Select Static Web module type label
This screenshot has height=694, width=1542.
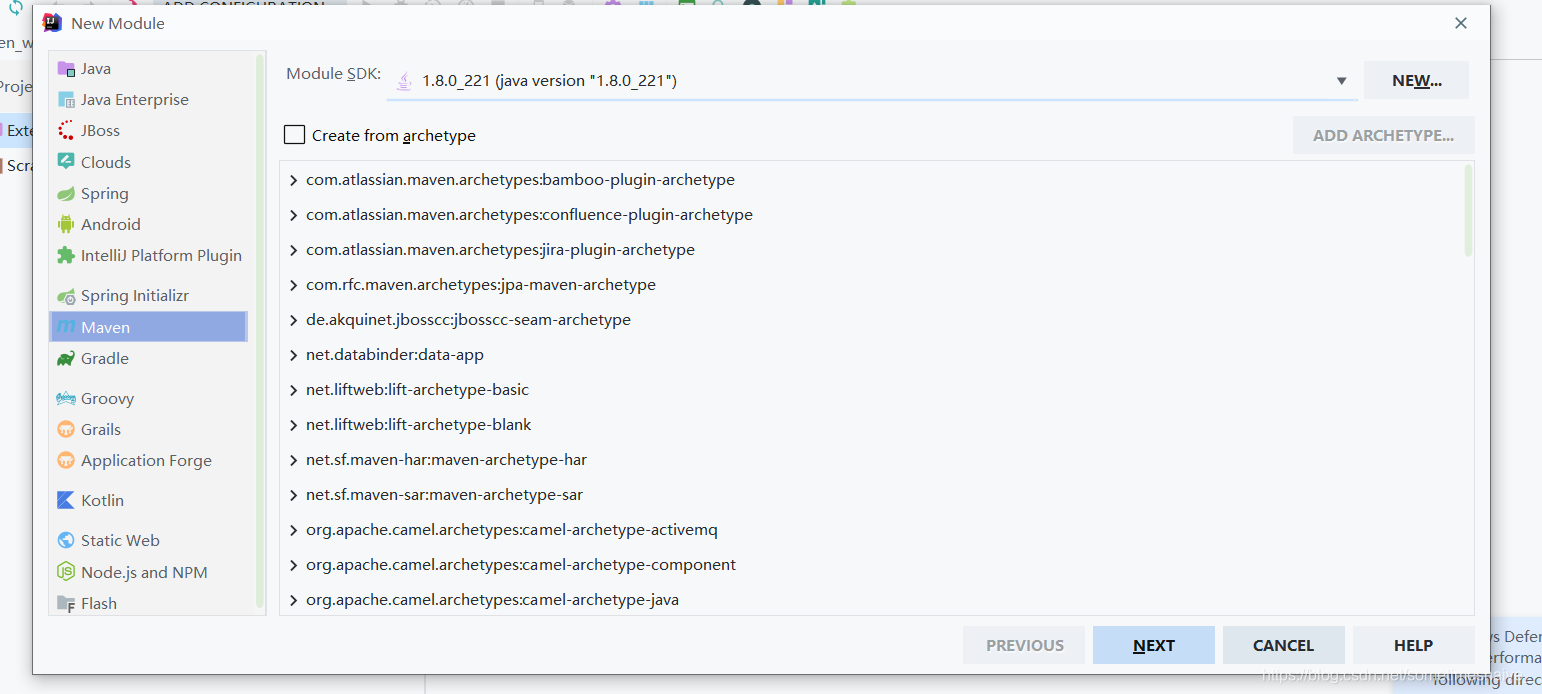coord(120,541)
